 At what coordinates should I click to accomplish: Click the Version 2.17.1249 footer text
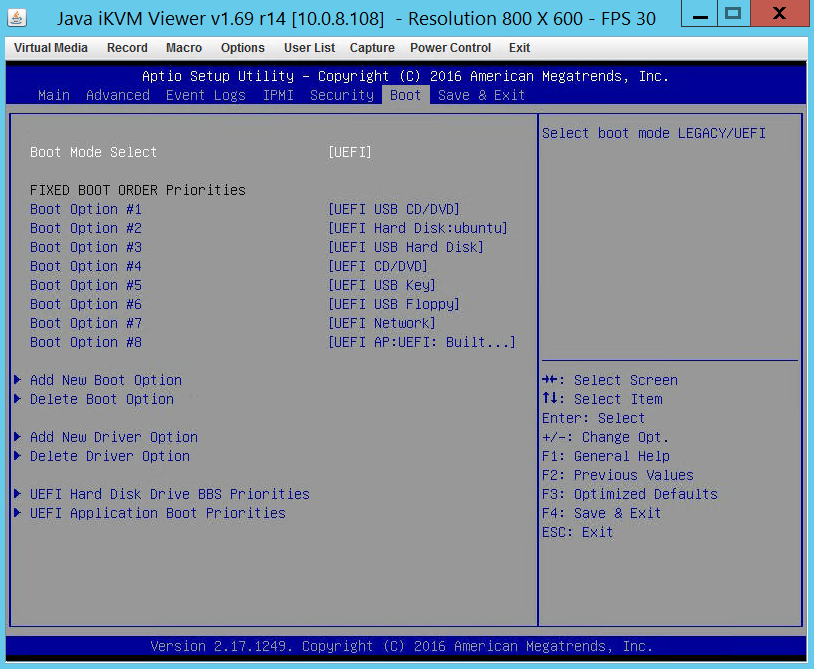(x=401, y=647)
